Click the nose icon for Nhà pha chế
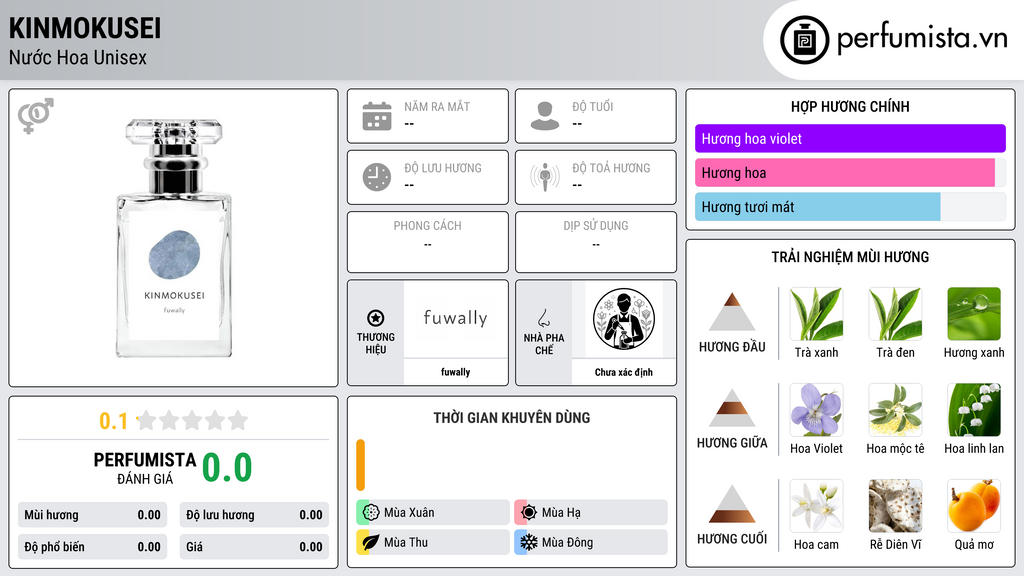Image resolution: width=1024 pixels, height=576 pixels. coord(543,318)
